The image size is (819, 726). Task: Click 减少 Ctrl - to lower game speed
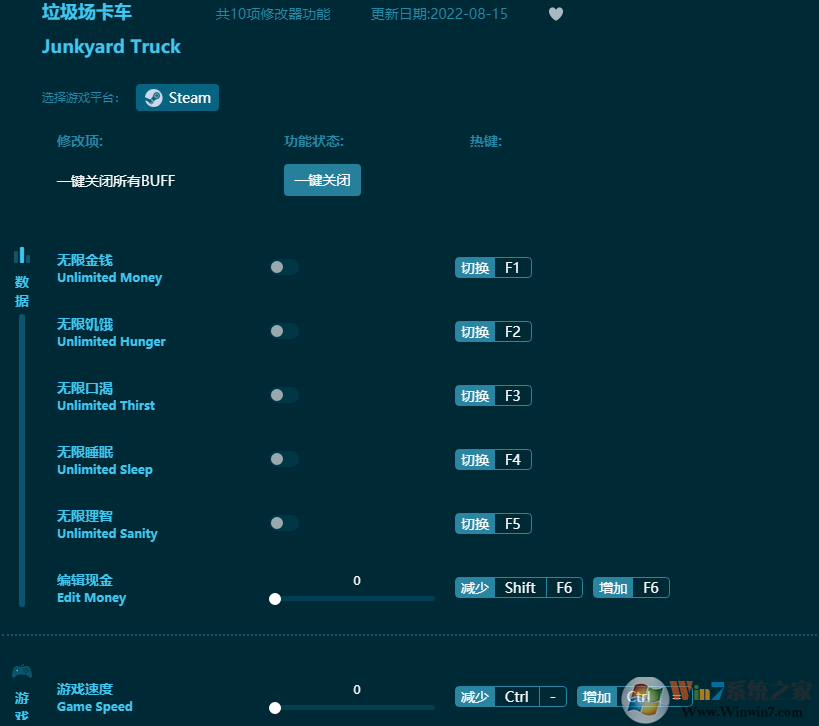pos(510,696)
